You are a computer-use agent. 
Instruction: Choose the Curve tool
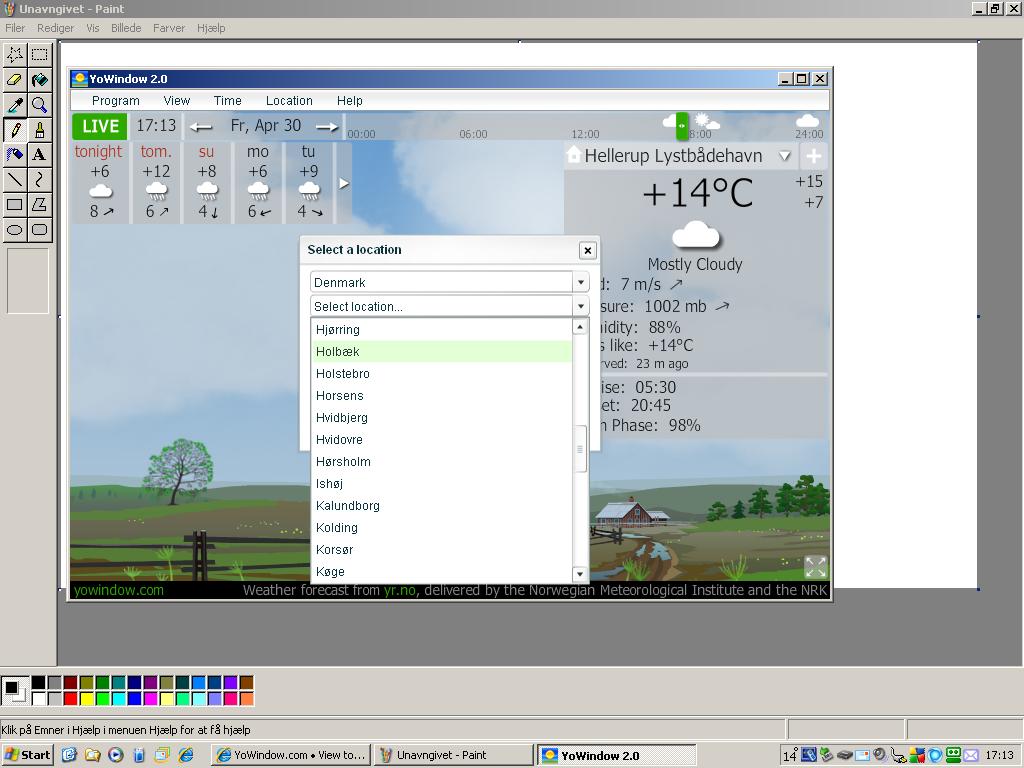[40, 180]
